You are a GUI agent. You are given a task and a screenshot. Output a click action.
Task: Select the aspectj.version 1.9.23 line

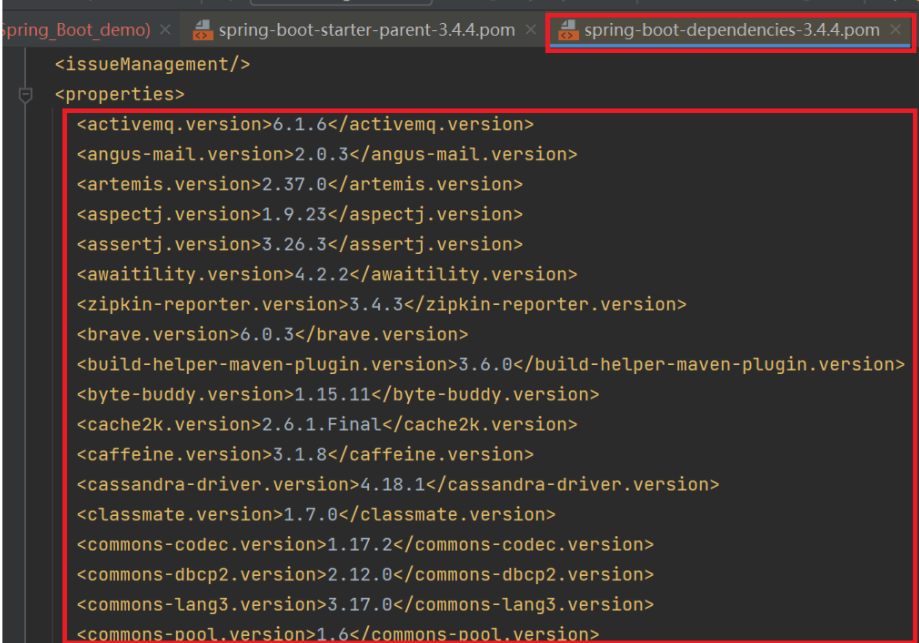pos(299,214)
